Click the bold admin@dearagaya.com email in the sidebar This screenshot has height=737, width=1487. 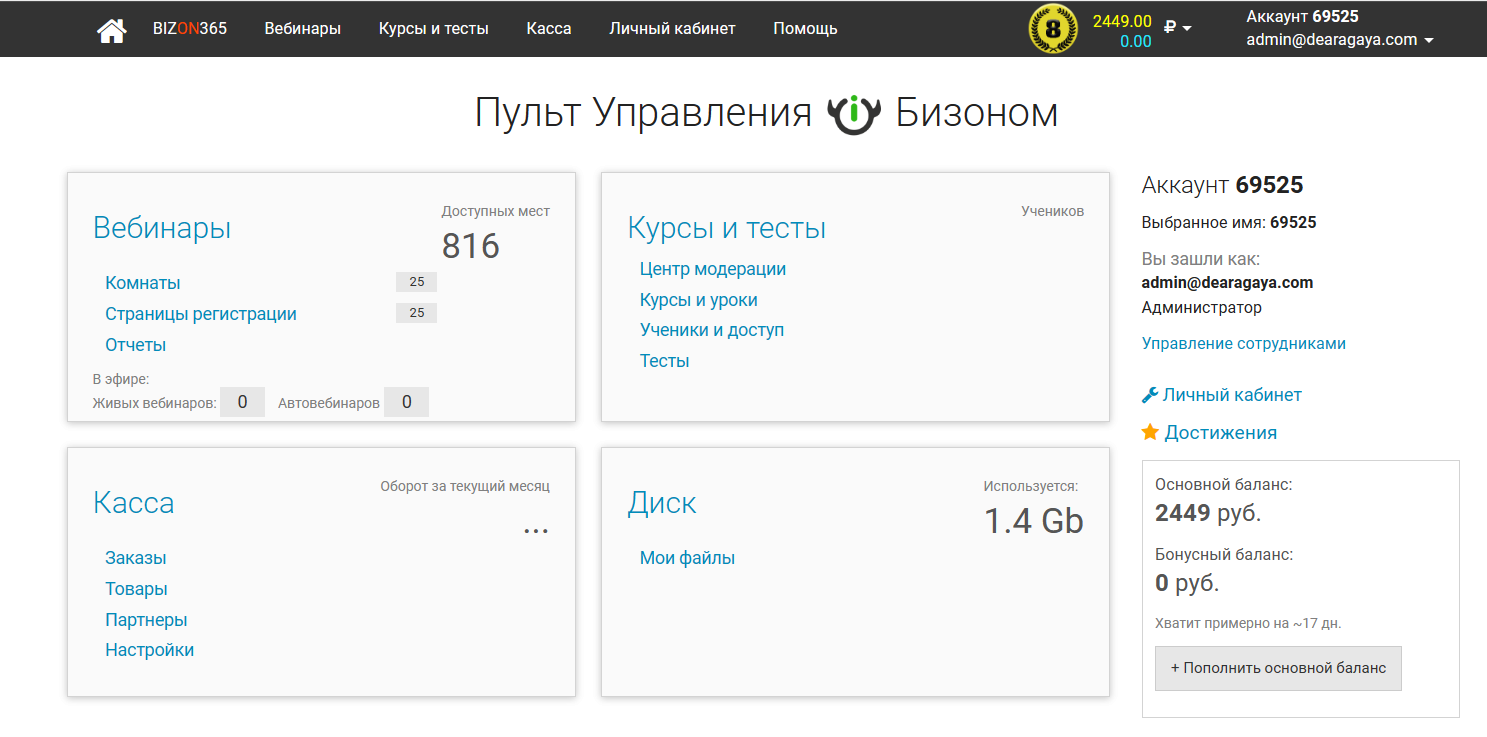[x=1227, y=282]
